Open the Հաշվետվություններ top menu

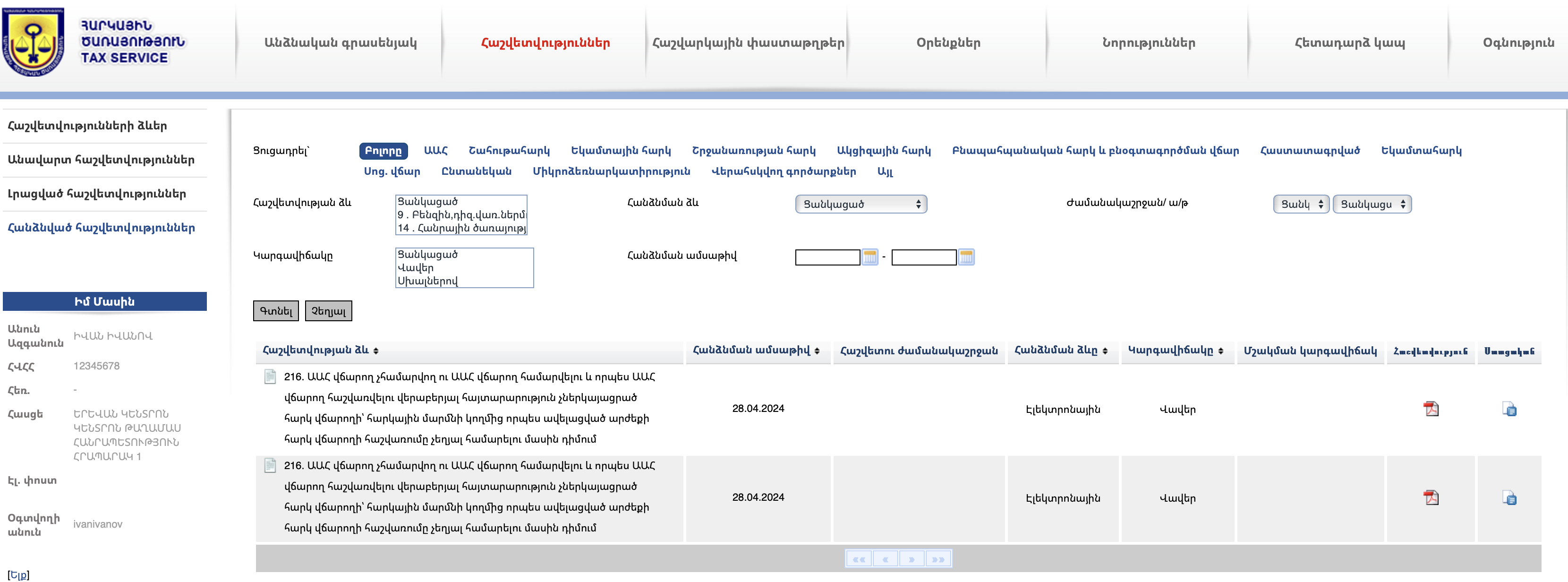pos(545,43)
